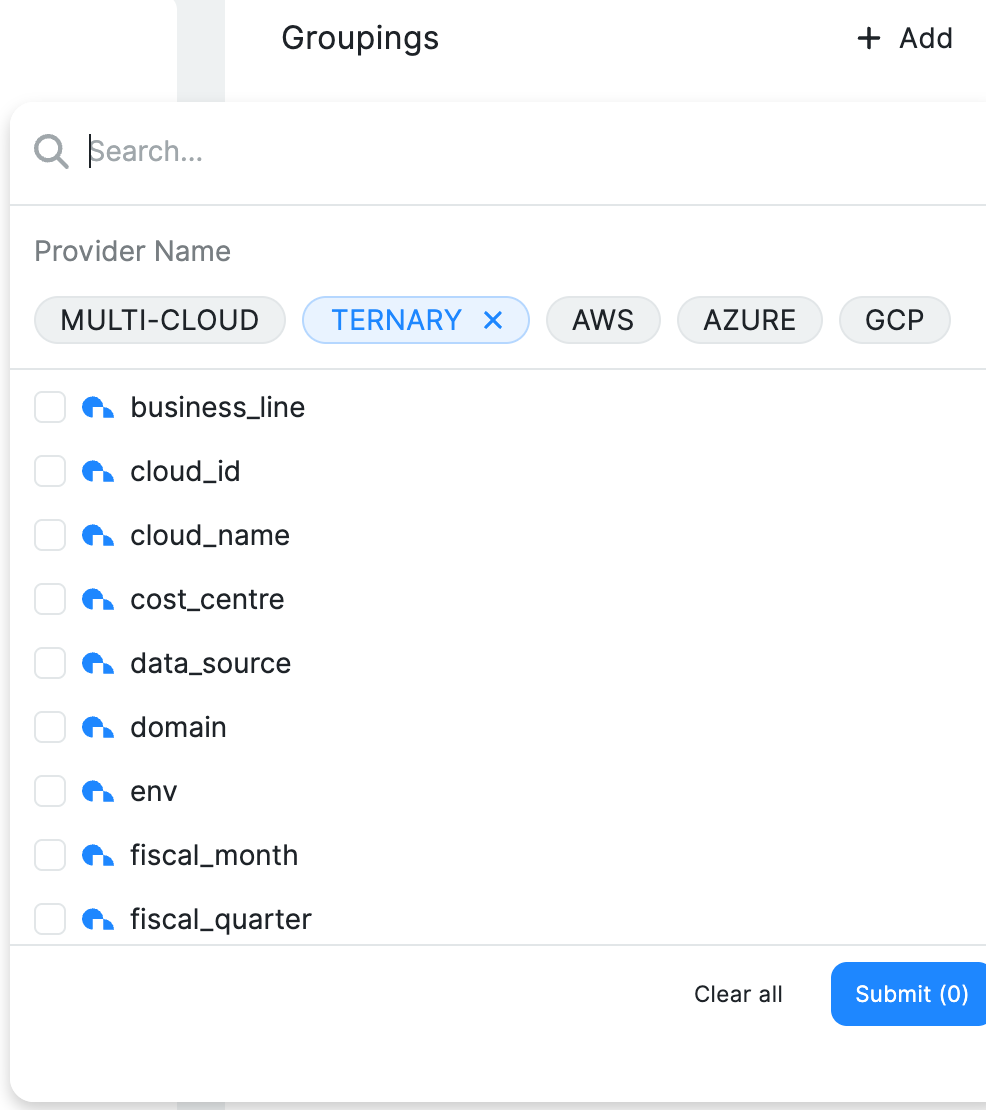
Task: Click the Ternary icon beside cloud_name
Action: 98,536
